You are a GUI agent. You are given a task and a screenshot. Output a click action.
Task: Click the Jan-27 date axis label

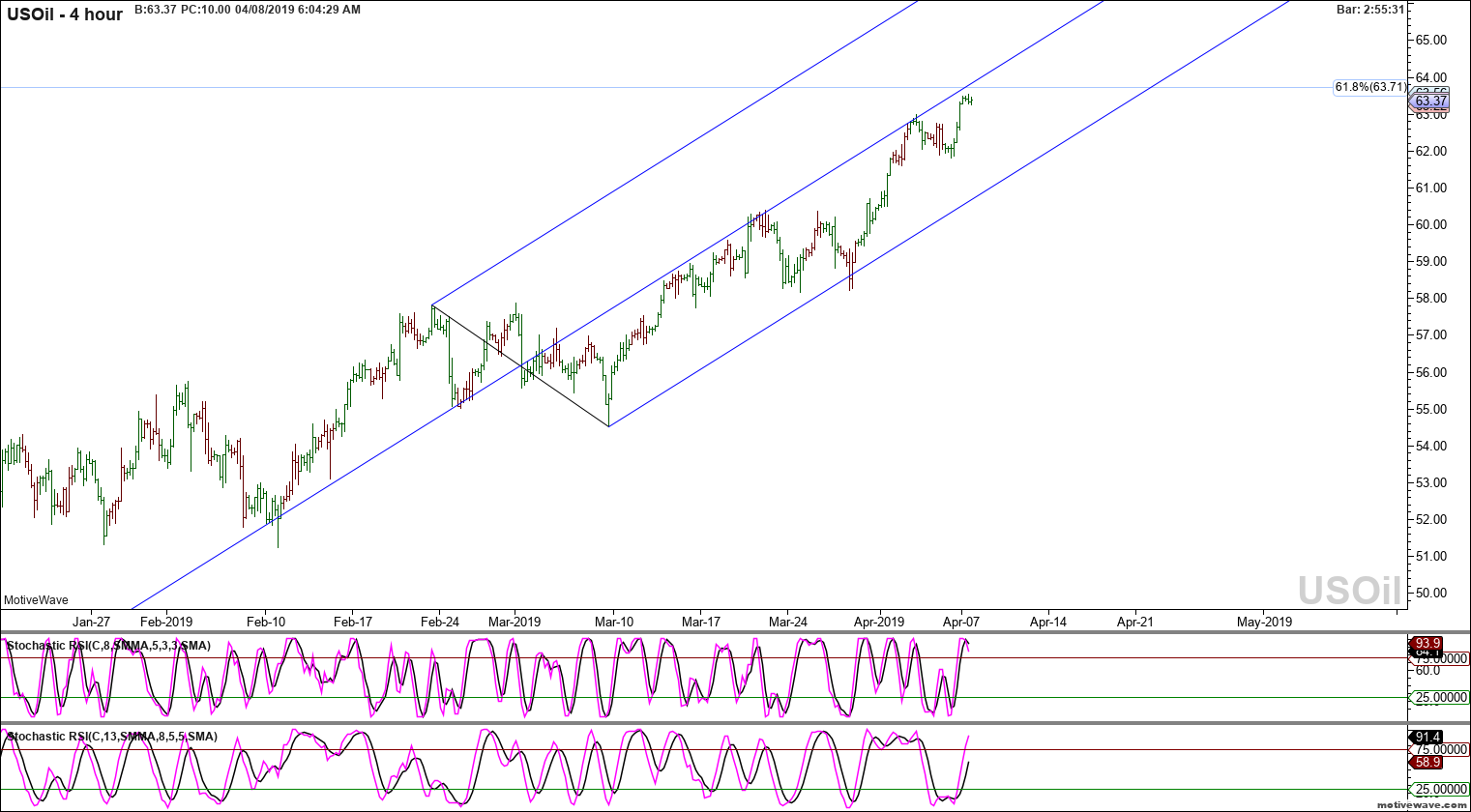tap(92, 622)
